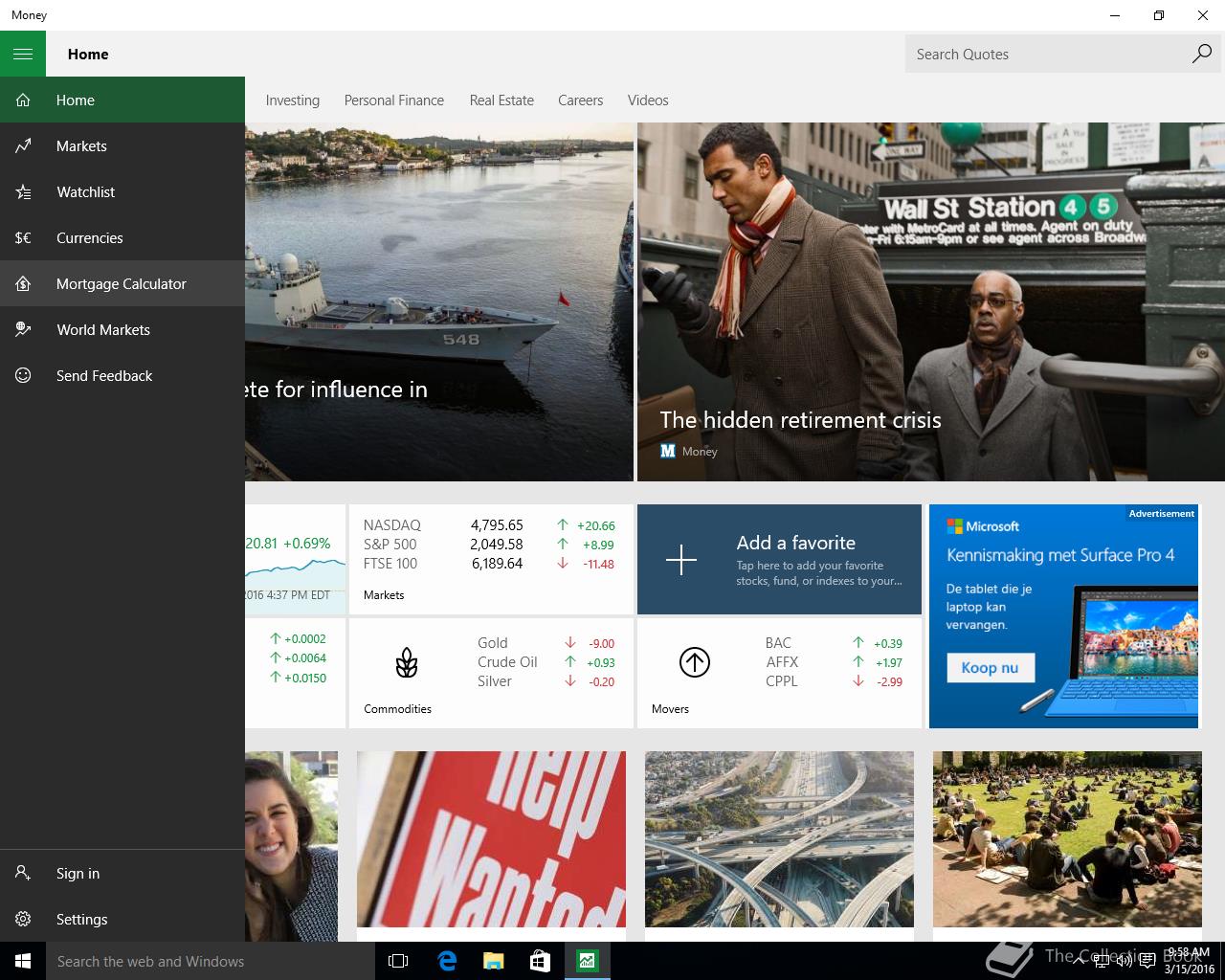Screen dimensions: 1225x980
Task: Click the Koop nu button in the ad
Action: (991, 667)
